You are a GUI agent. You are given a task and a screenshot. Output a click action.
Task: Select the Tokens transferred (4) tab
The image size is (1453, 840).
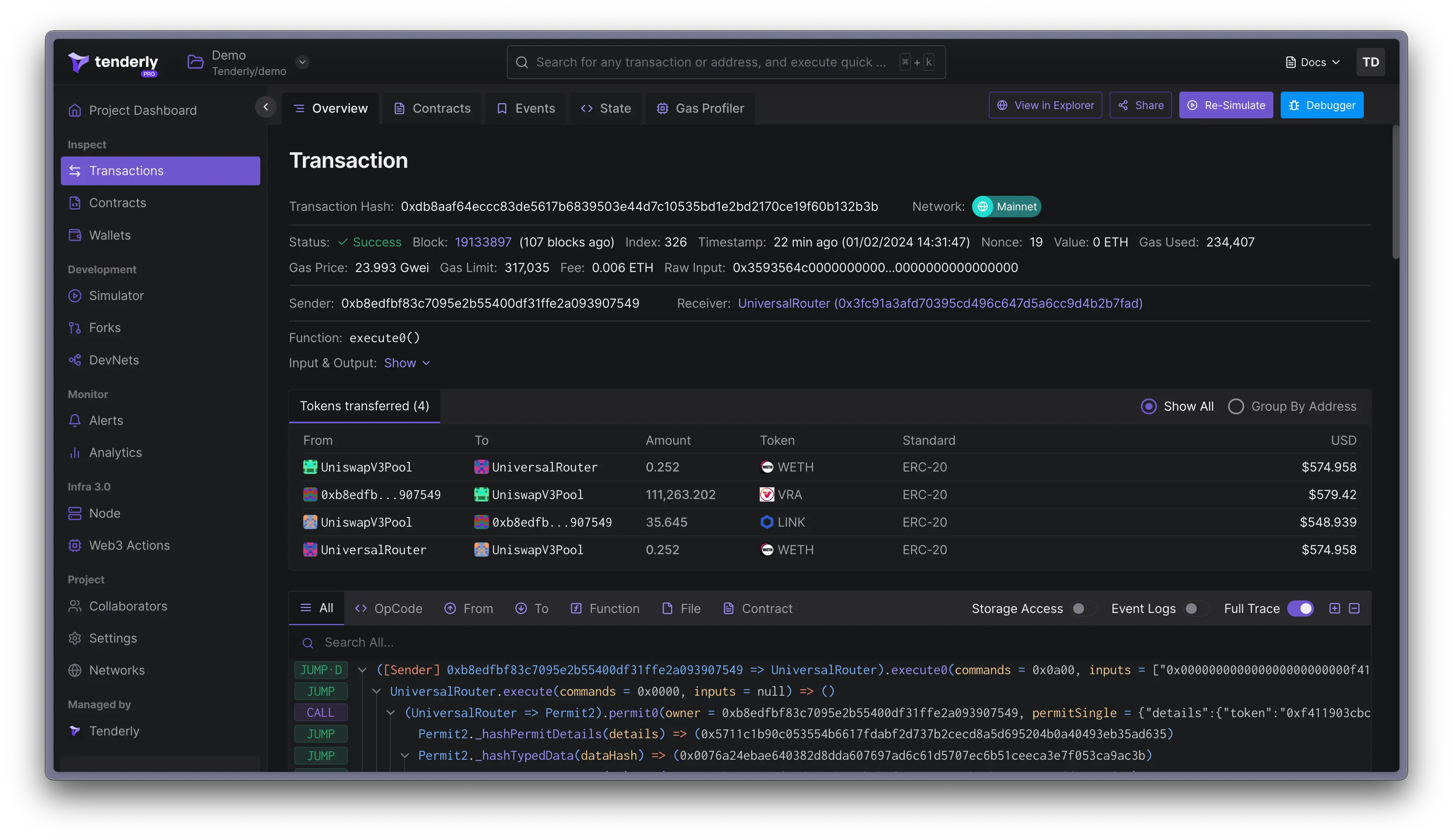pyautogui.click(x=364, y=406)
